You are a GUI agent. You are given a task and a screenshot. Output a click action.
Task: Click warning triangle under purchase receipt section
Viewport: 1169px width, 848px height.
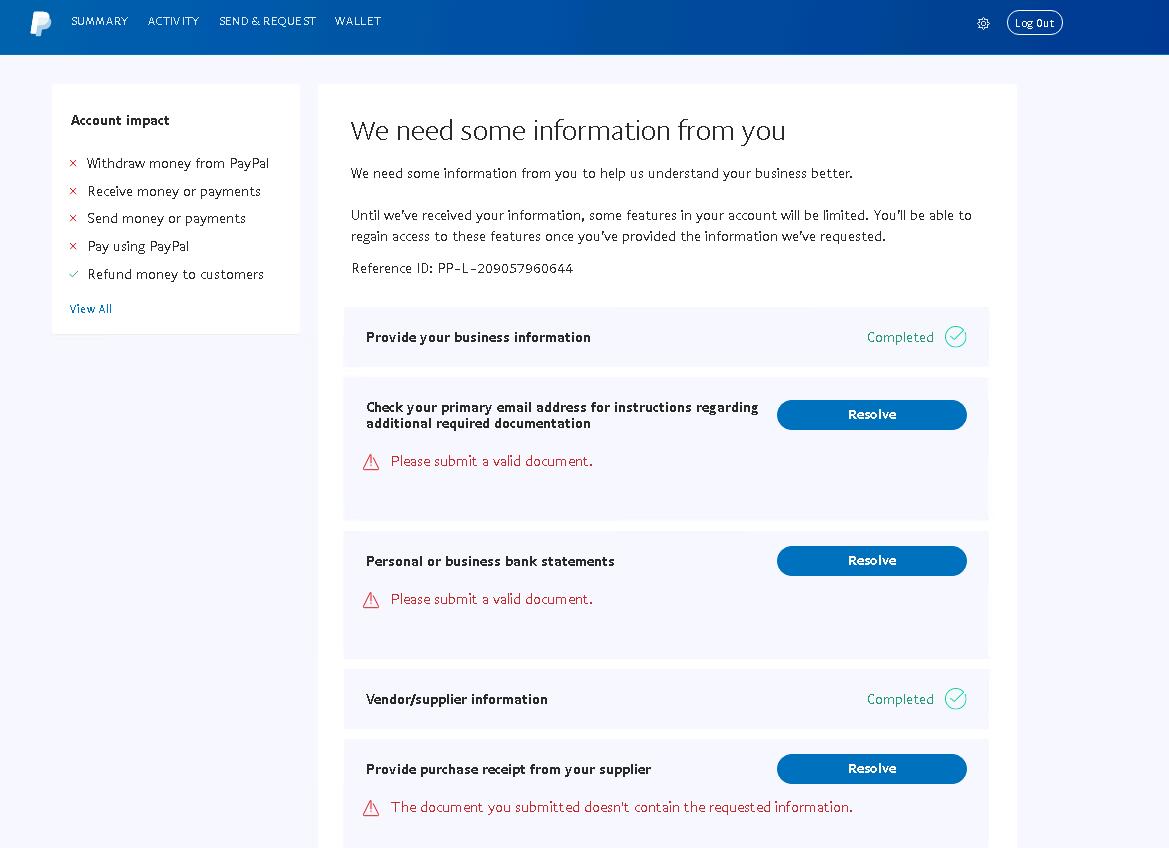coord(371,808)
